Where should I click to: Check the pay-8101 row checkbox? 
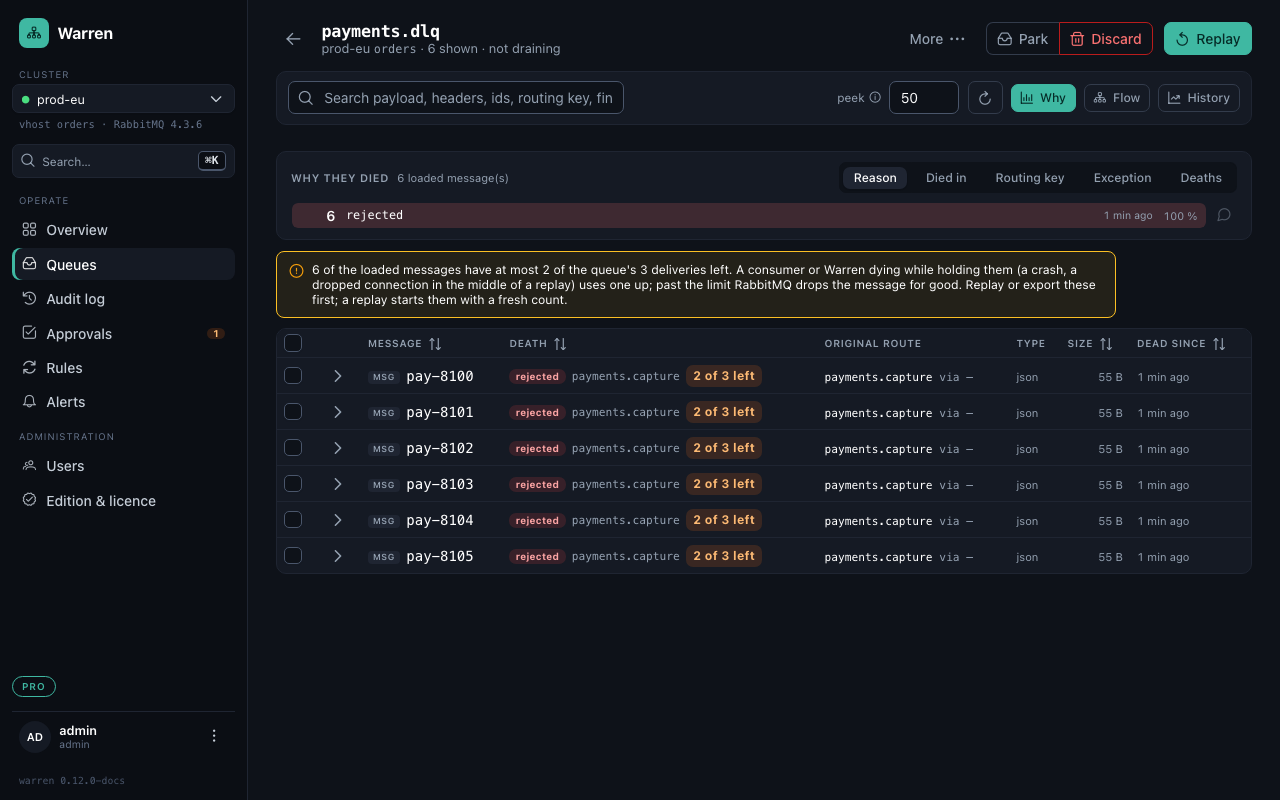[x=293, y=412]
